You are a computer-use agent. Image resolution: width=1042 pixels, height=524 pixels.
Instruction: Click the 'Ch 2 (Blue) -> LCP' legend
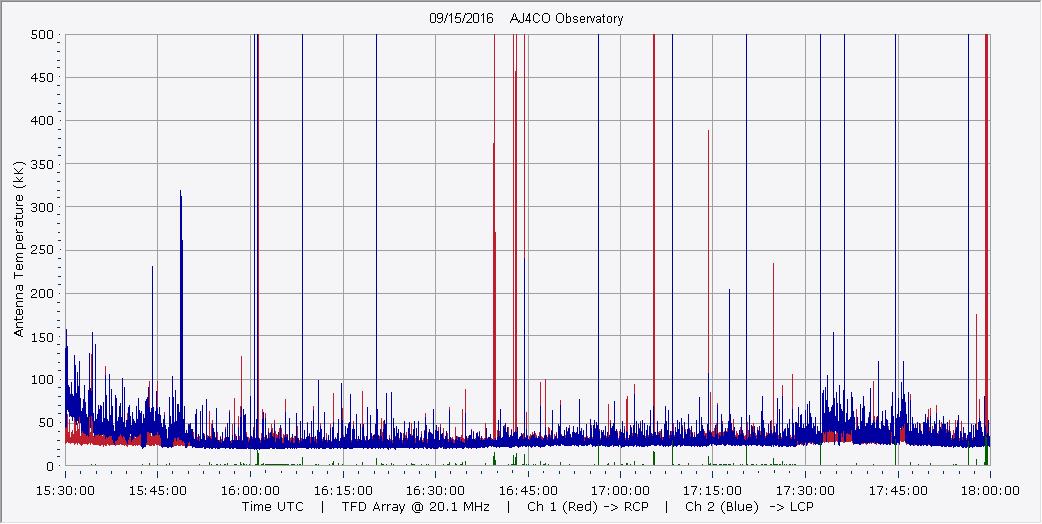[750, 507]
